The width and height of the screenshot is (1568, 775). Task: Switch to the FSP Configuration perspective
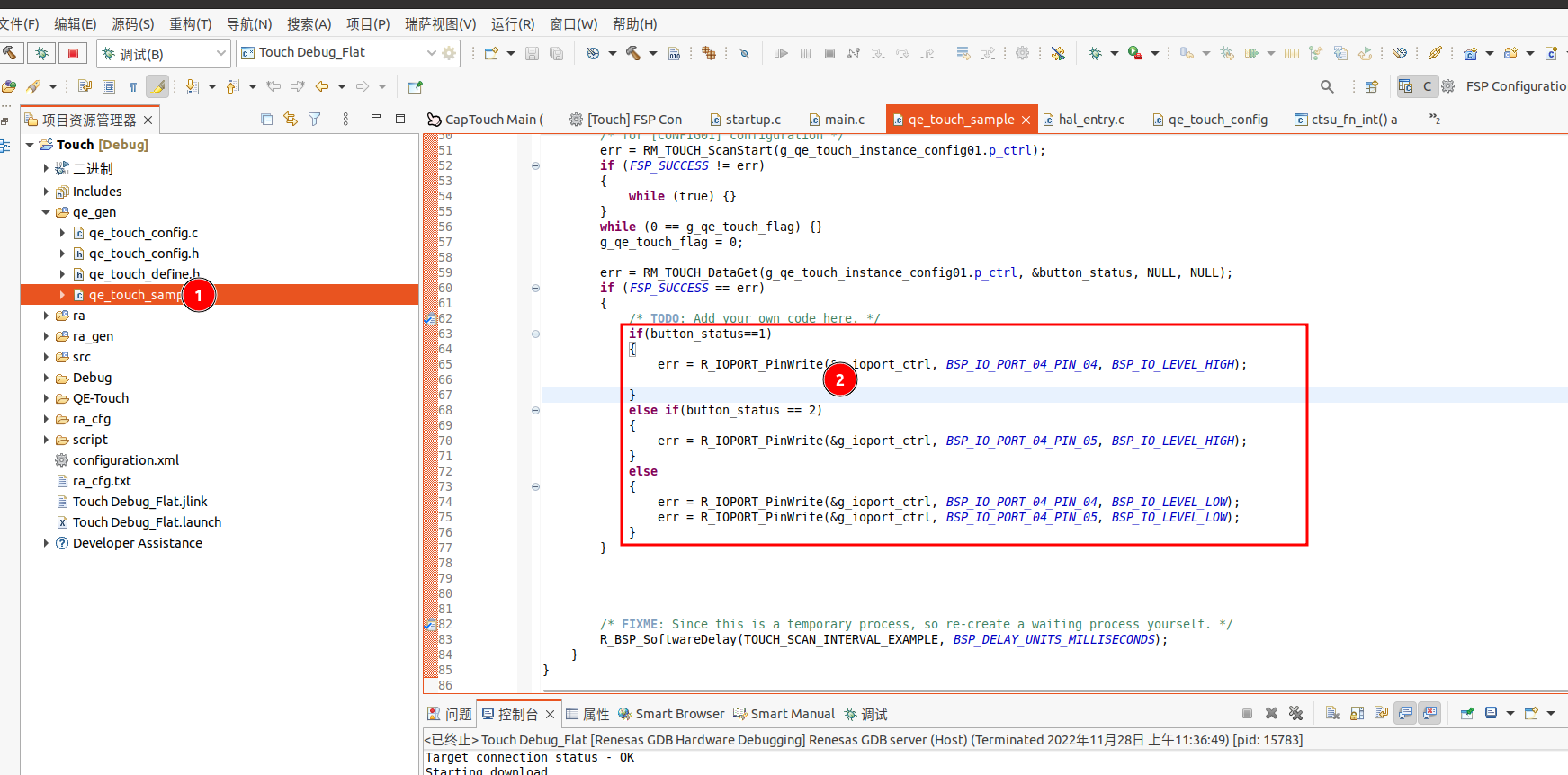[1506, 86]
